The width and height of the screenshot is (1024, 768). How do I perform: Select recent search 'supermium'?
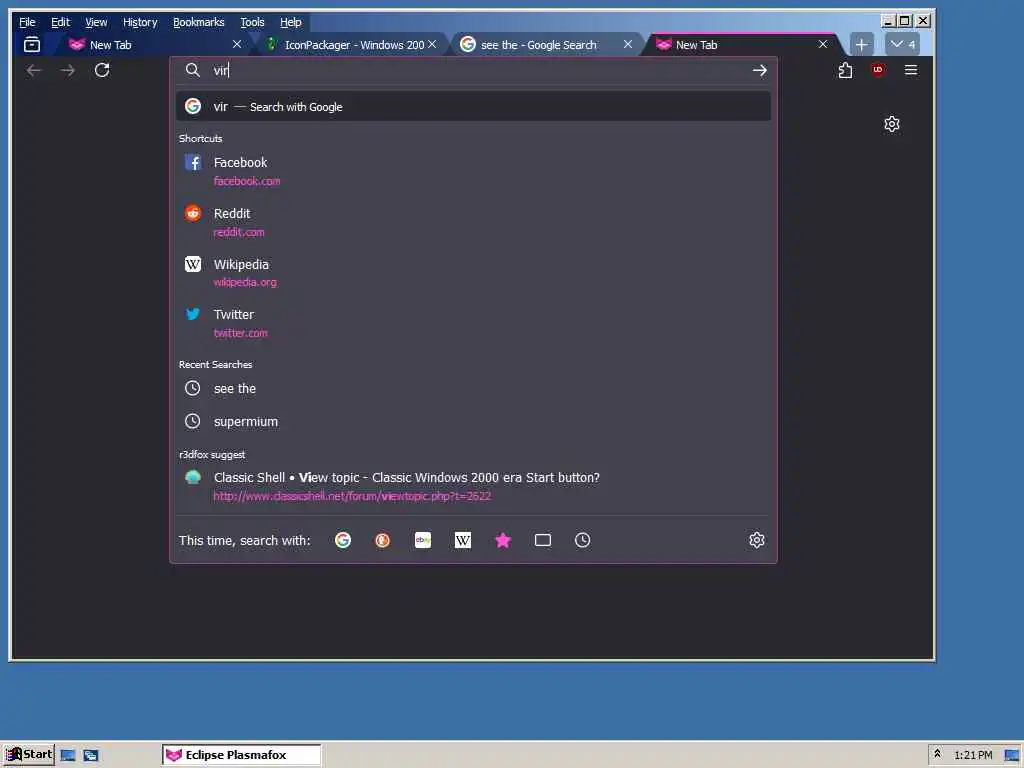[x=473, y=422]
